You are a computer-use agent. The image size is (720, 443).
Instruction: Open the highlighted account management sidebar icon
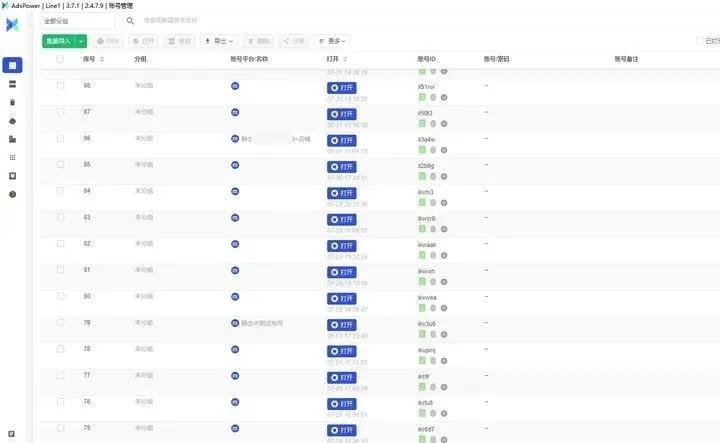tap(12, 65)
